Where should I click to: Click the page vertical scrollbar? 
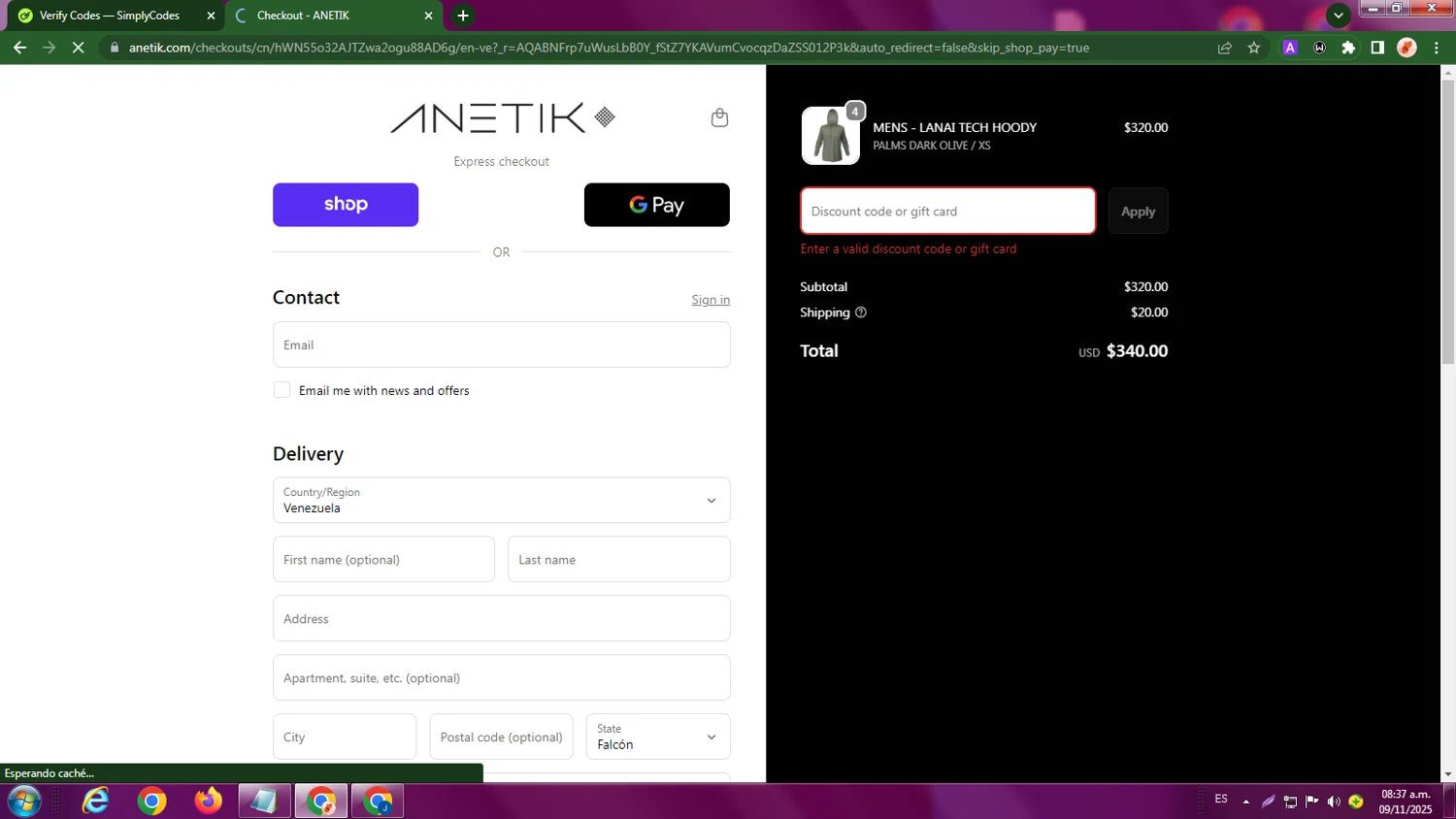[x=1448, y=222]
